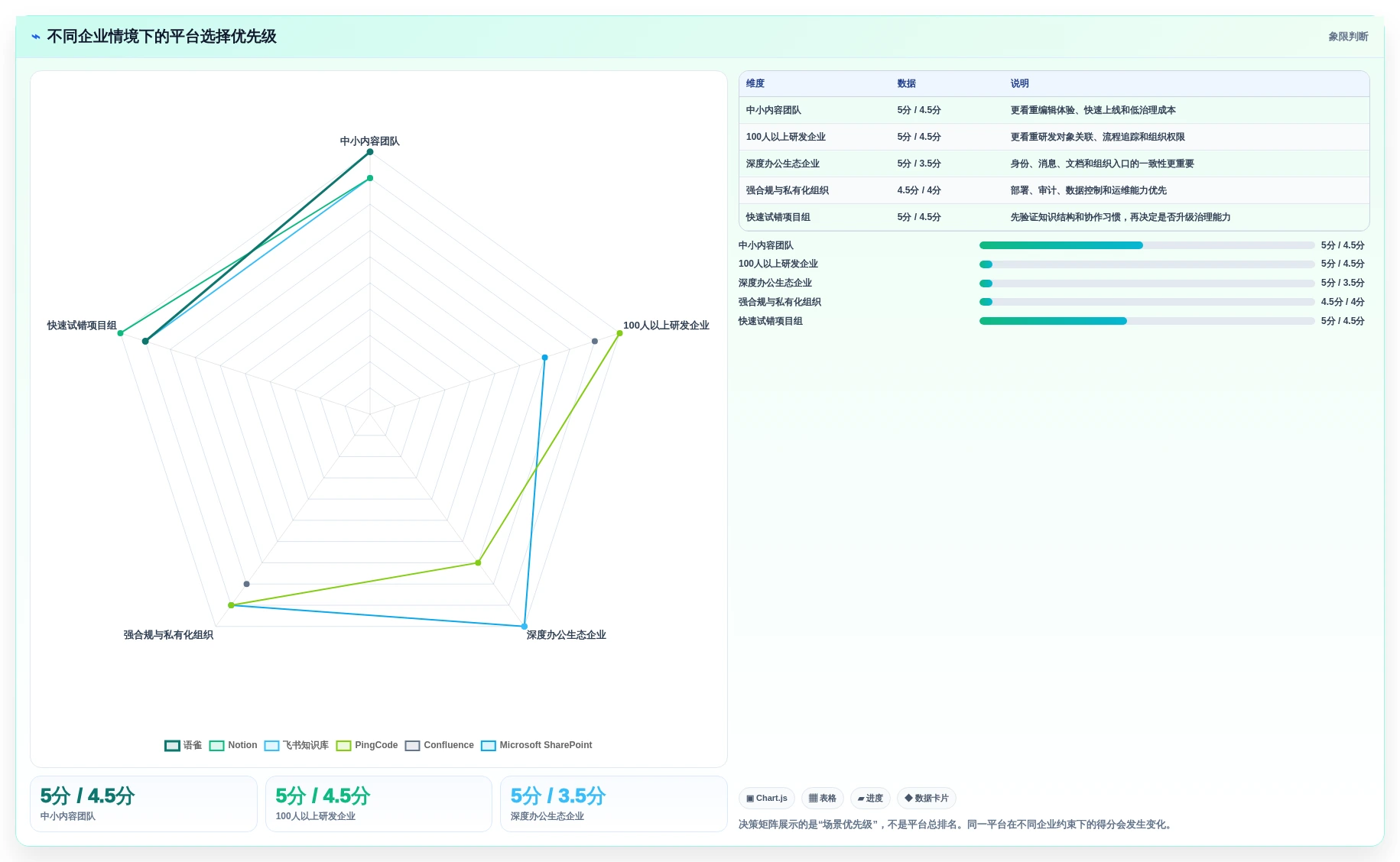The image size is (1400, 862).
Task: Toggle the Confluence legend swatch
Action: tap(413, 745)
